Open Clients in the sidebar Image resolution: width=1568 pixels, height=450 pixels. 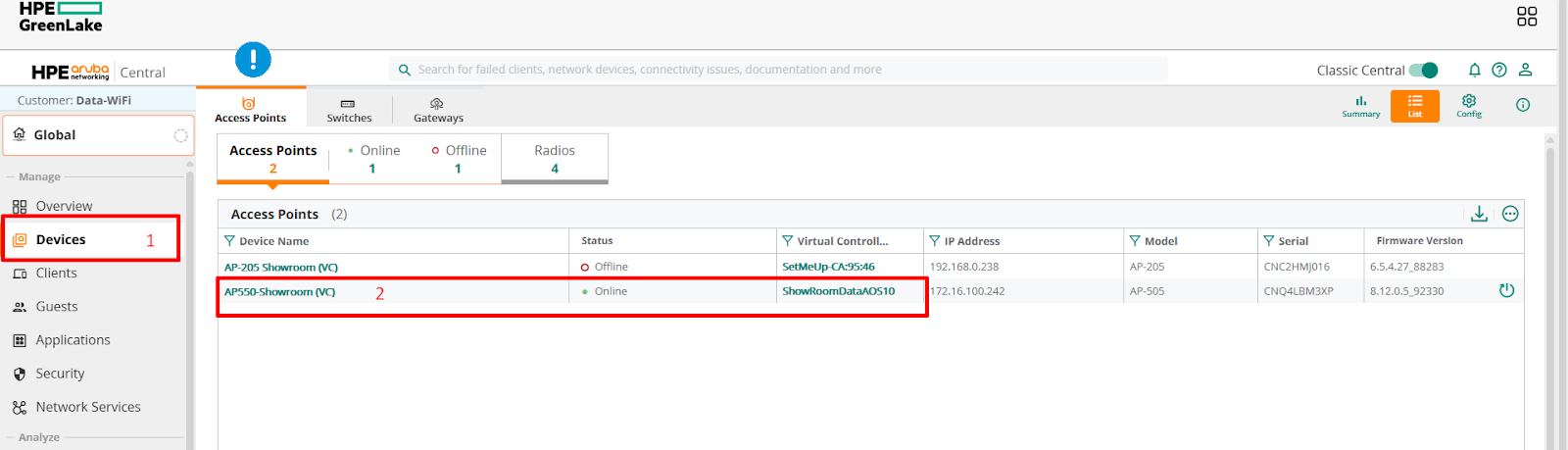[56, 273]
